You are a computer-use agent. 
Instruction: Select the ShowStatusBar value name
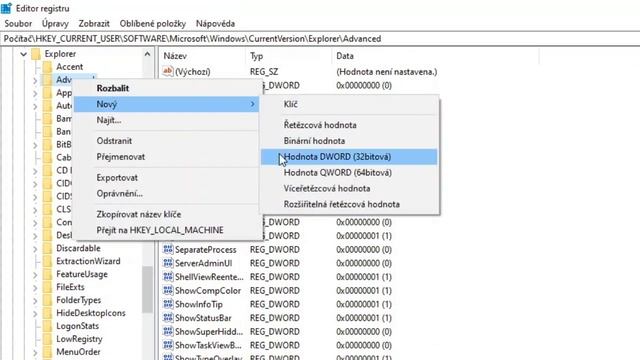point(203,318)
